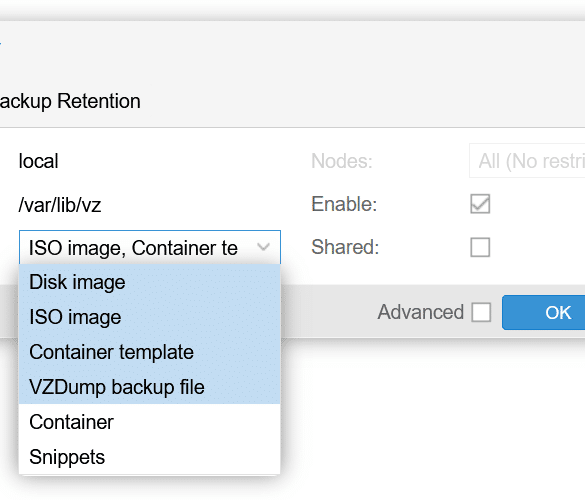
Task: Confirm dialog with OK button
Action: pyautogui.click(x=544, y=312)
